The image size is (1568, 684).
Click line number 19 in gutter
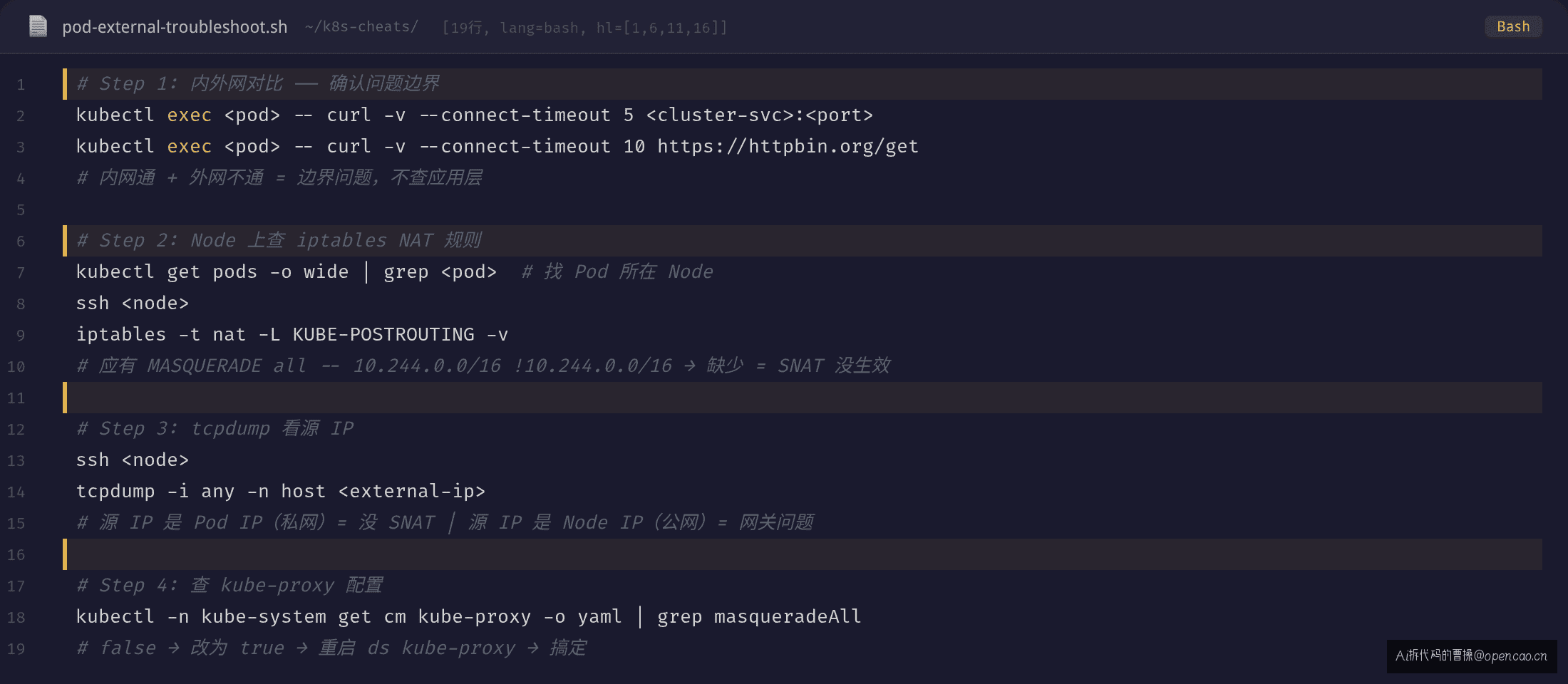pos(16,649)
